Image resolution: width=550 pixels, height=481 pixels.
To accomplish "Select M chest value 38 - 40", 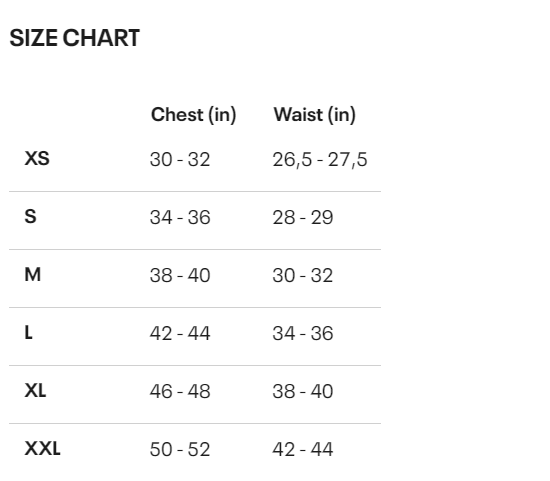I will (180, 275).
